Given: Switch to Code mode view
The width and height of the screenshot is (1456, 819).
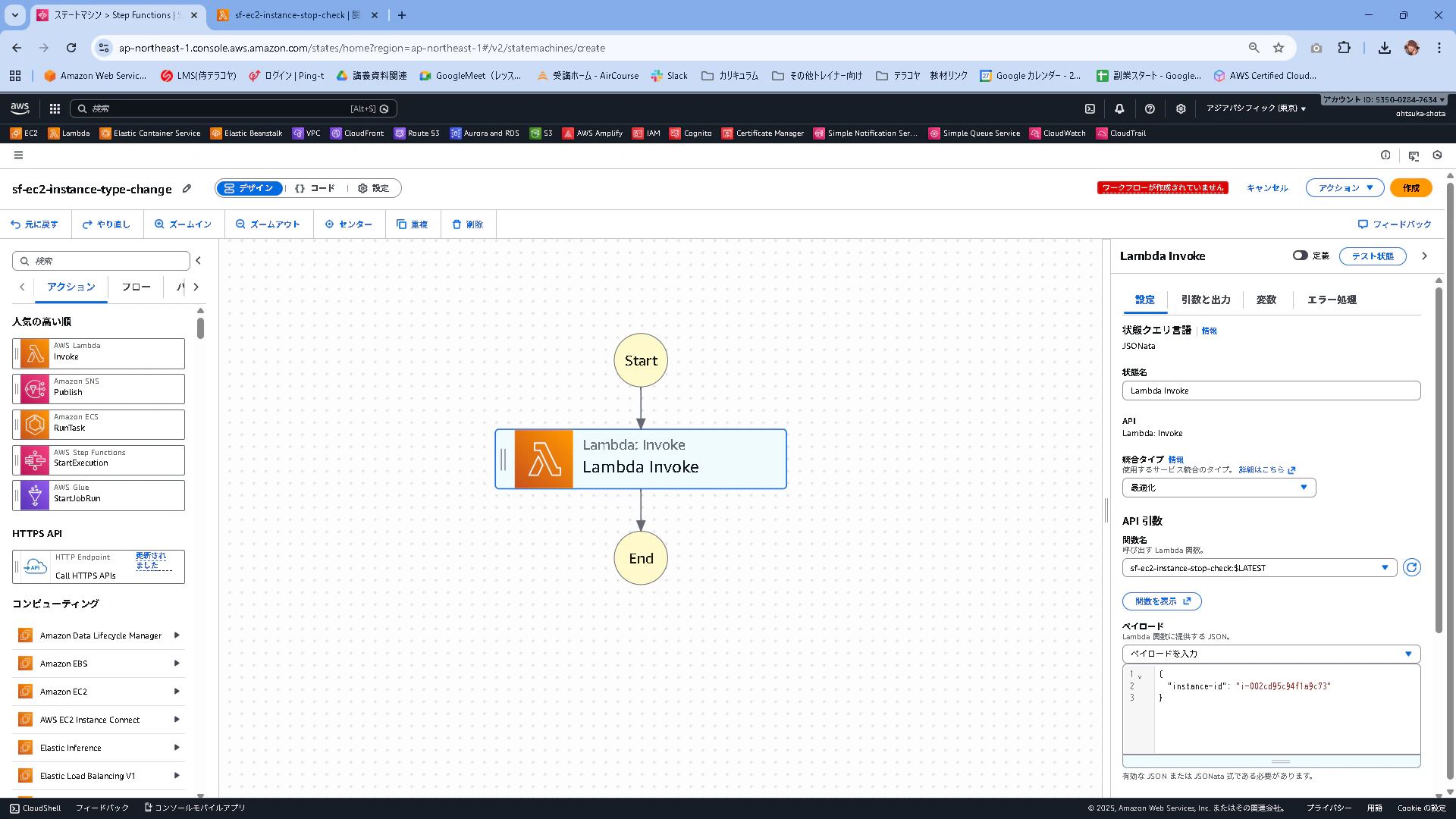Looking at the screenshot, I should [x=315, y=188].
